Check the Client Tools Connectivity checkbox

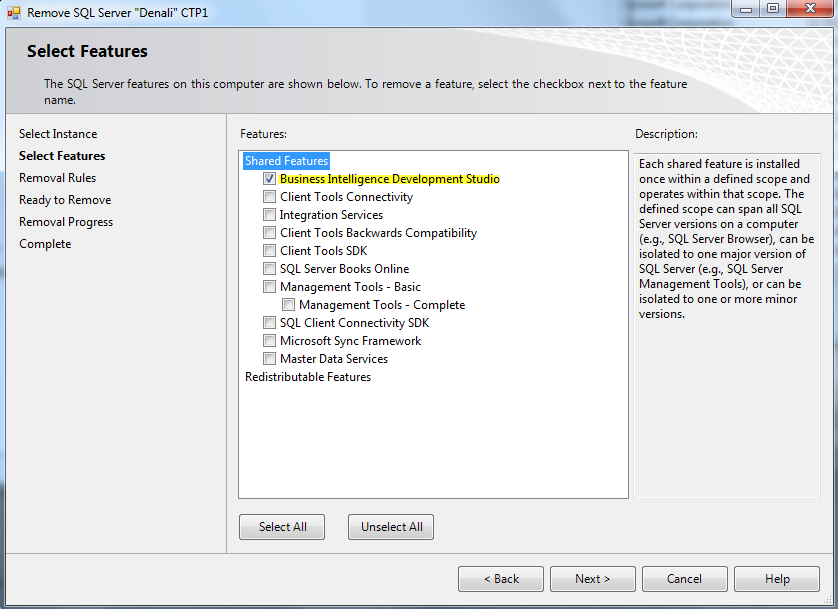click(269, 197)
